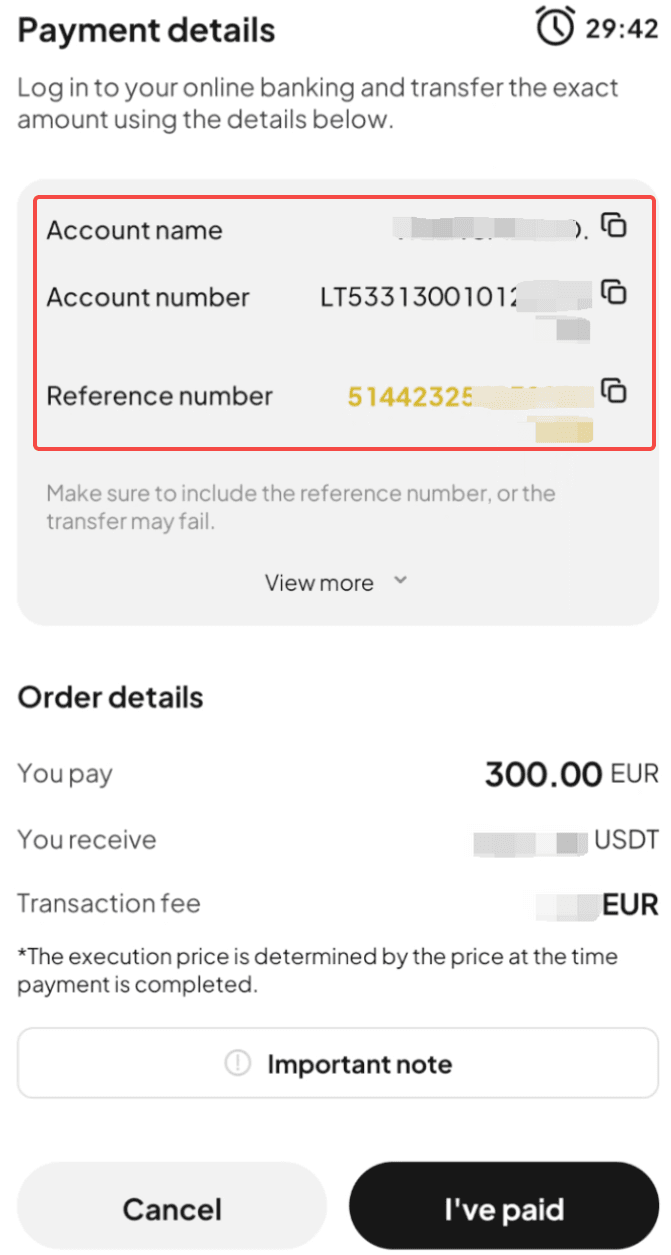The image size is (671, 1255).
Task: Copy the reference number using its copy icon
Action: tap(616, 392)
